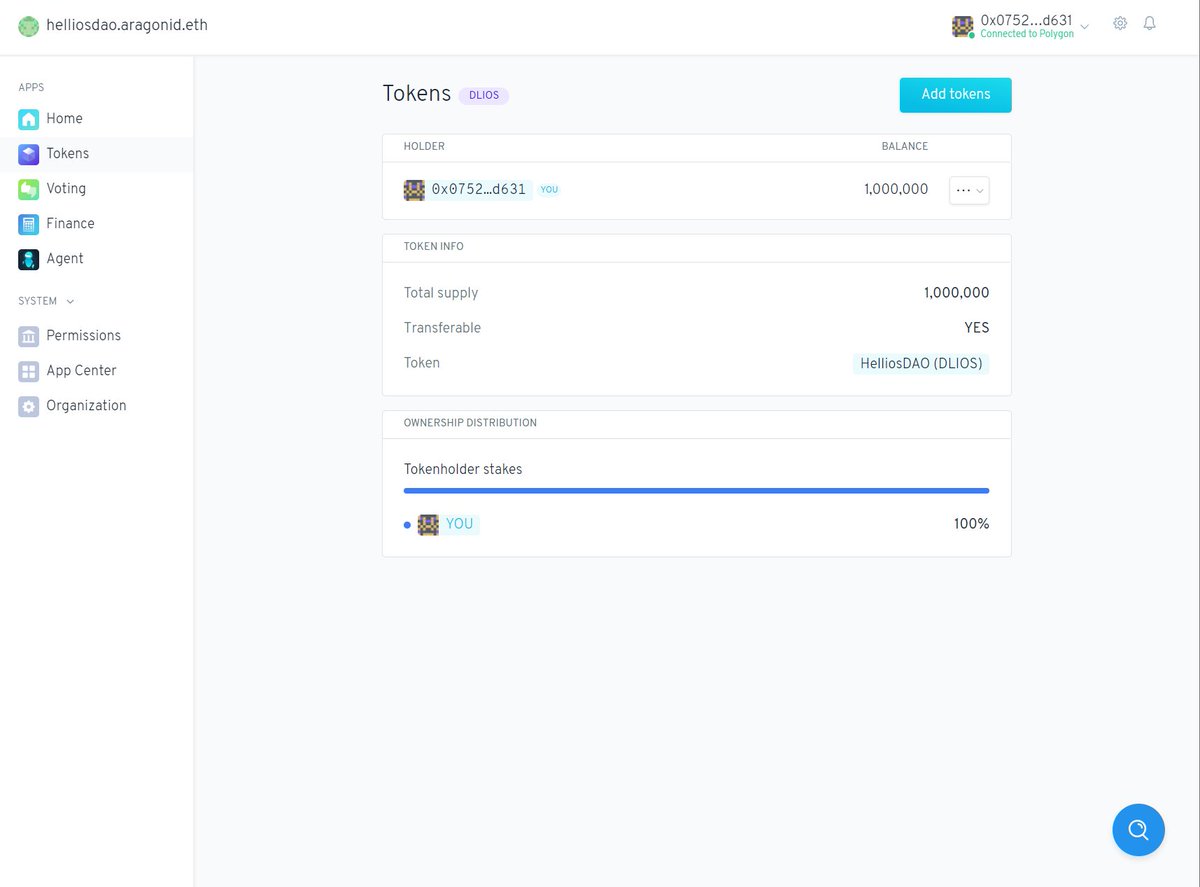The width and height of the screenshot is (1200, 887).
Task: Click the 0x0752…d631 holder address badge
Action: (468, 190)
